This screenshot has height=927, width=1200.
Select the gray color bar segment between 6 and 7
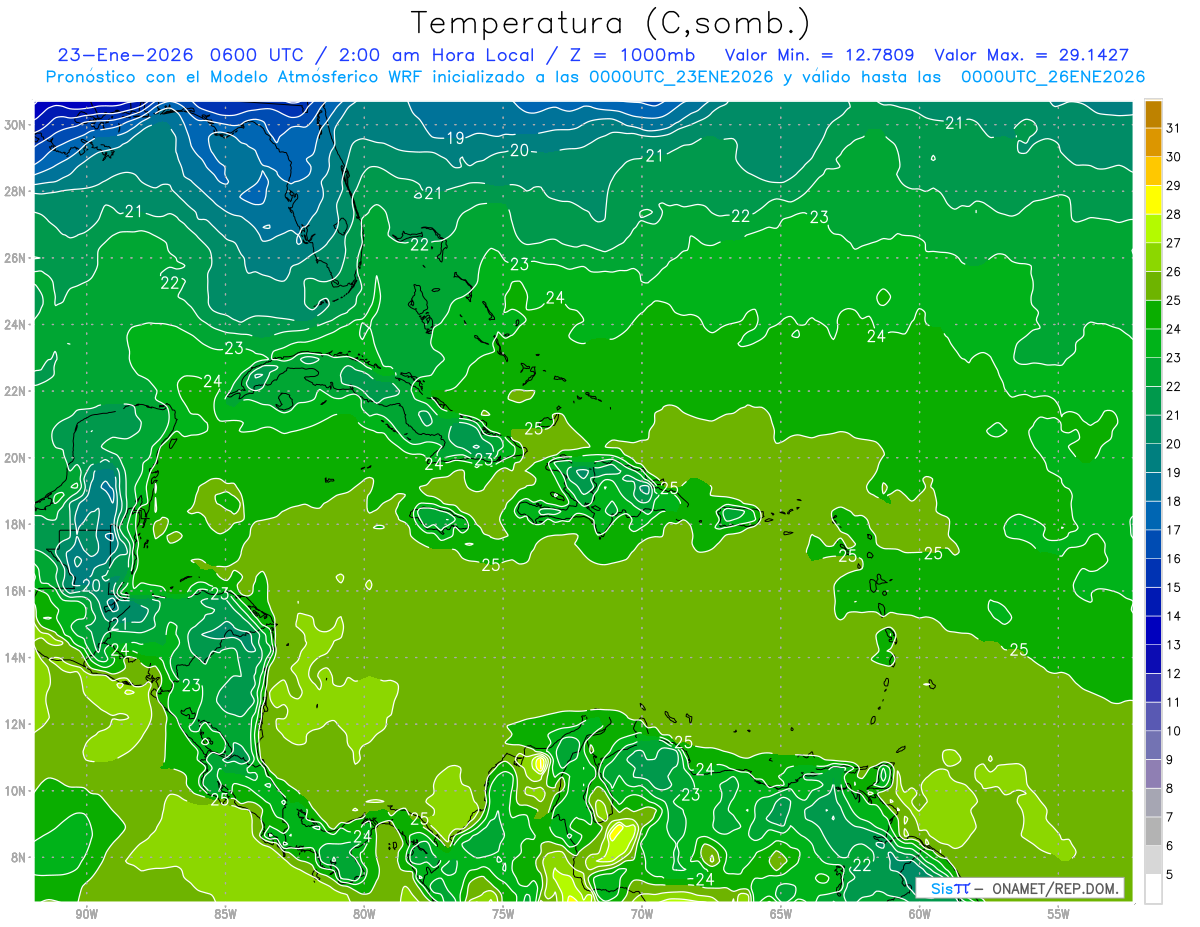click(x=1153, y=832)
